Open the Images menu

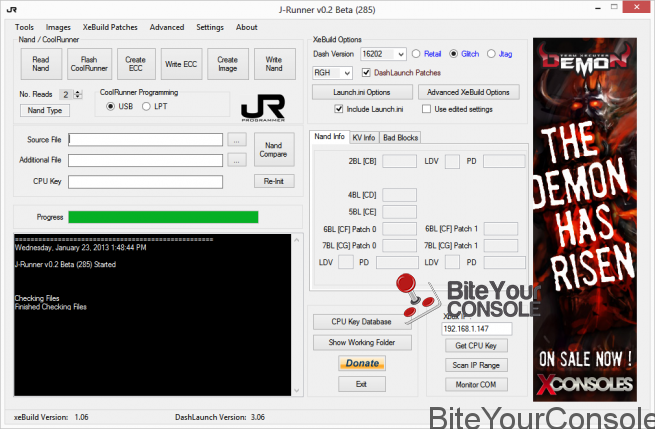point(58,27)
